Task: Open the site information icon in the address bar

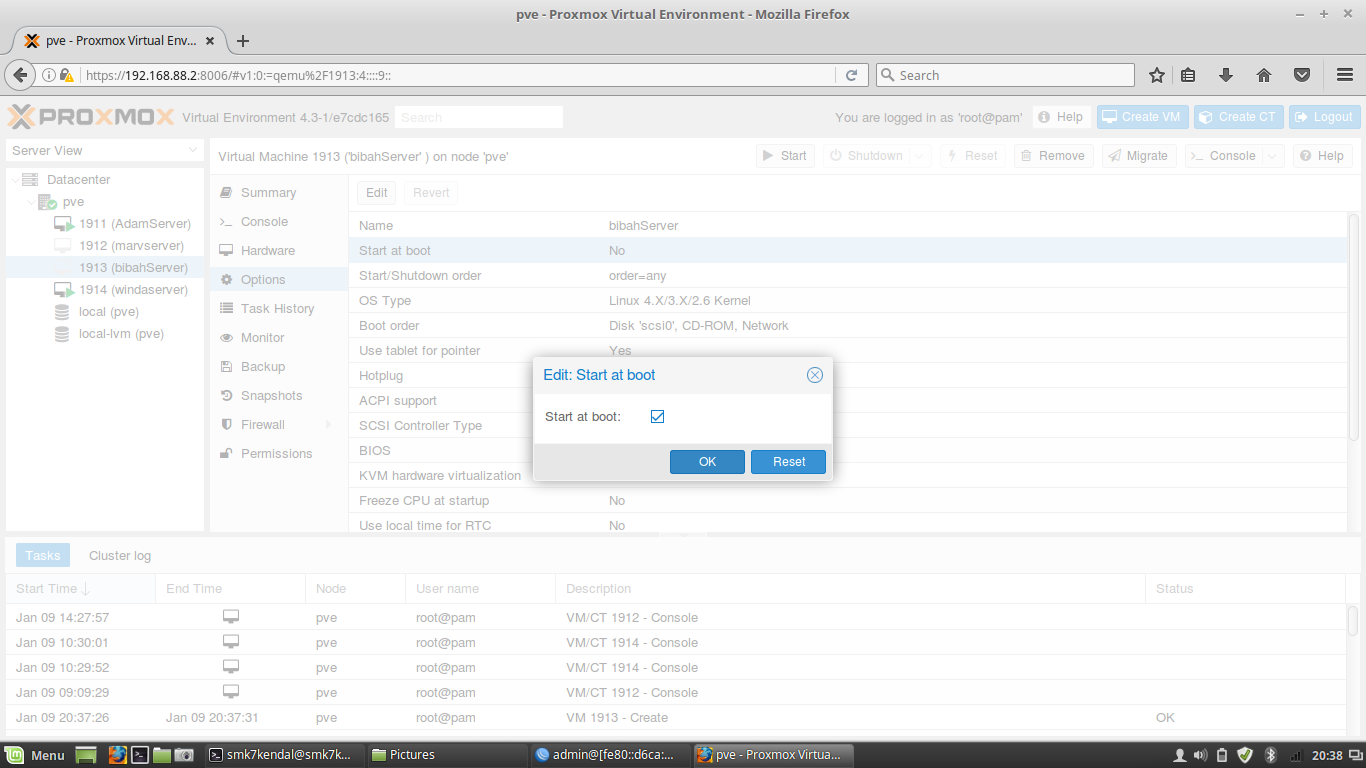Action: 47,75
